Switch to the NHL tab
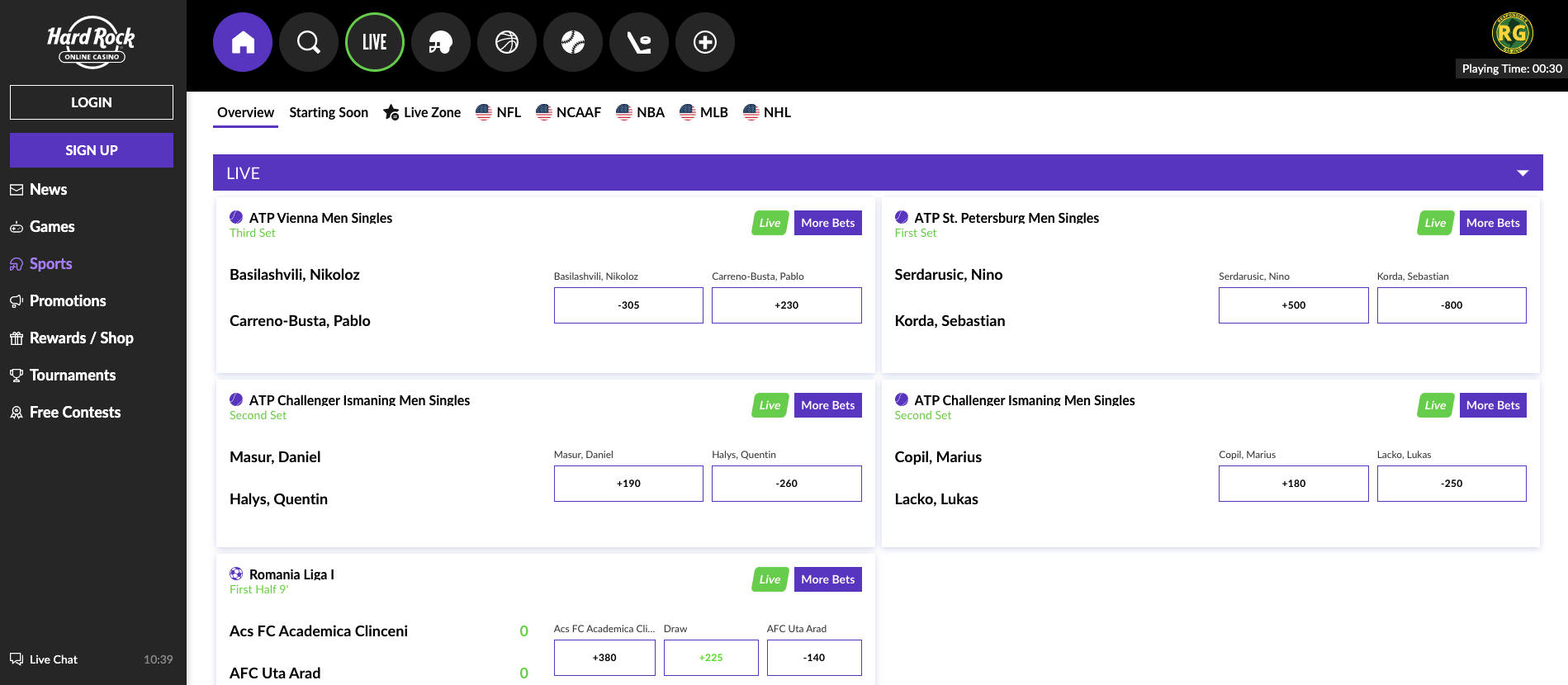The width and height of the screenshot is (1568, 685). click(767, 112)
